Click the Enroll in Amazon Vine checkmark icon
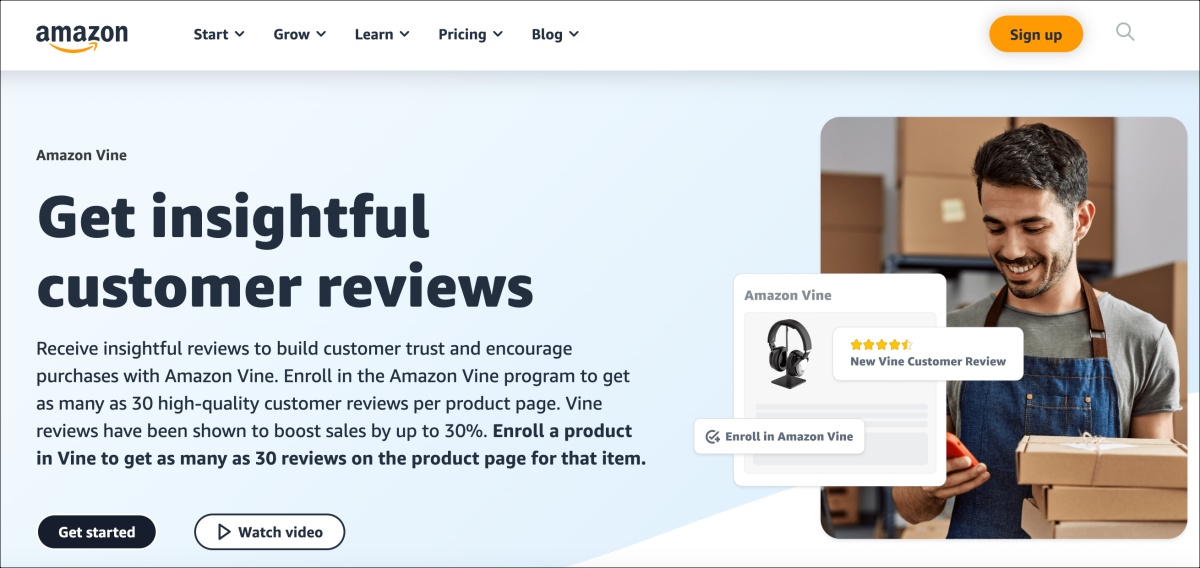The height and width of the screenshot is (568, 1200). (x=713, y=437)
